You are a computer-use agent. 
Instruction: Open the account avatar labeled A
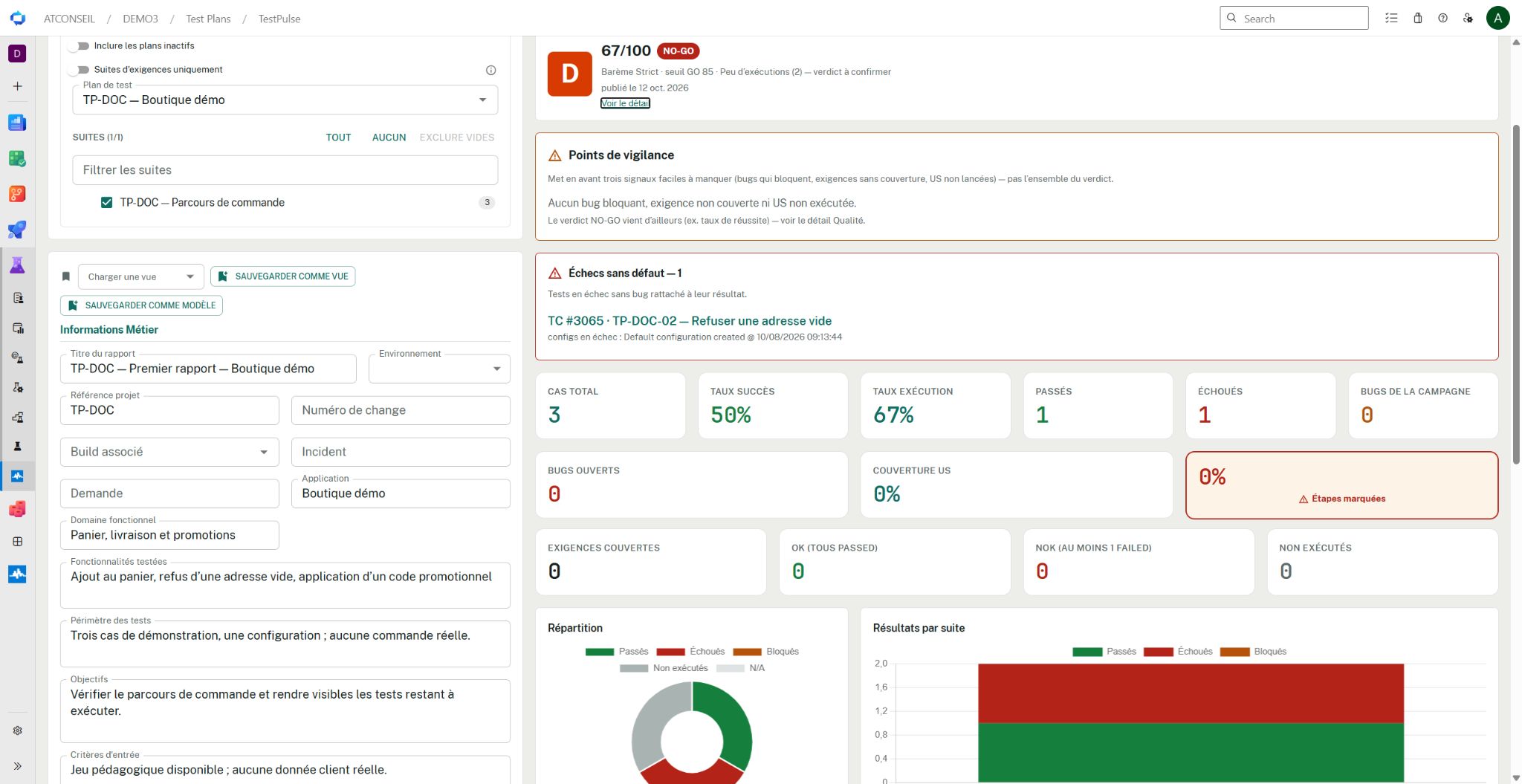click(x=1497, y=19)
